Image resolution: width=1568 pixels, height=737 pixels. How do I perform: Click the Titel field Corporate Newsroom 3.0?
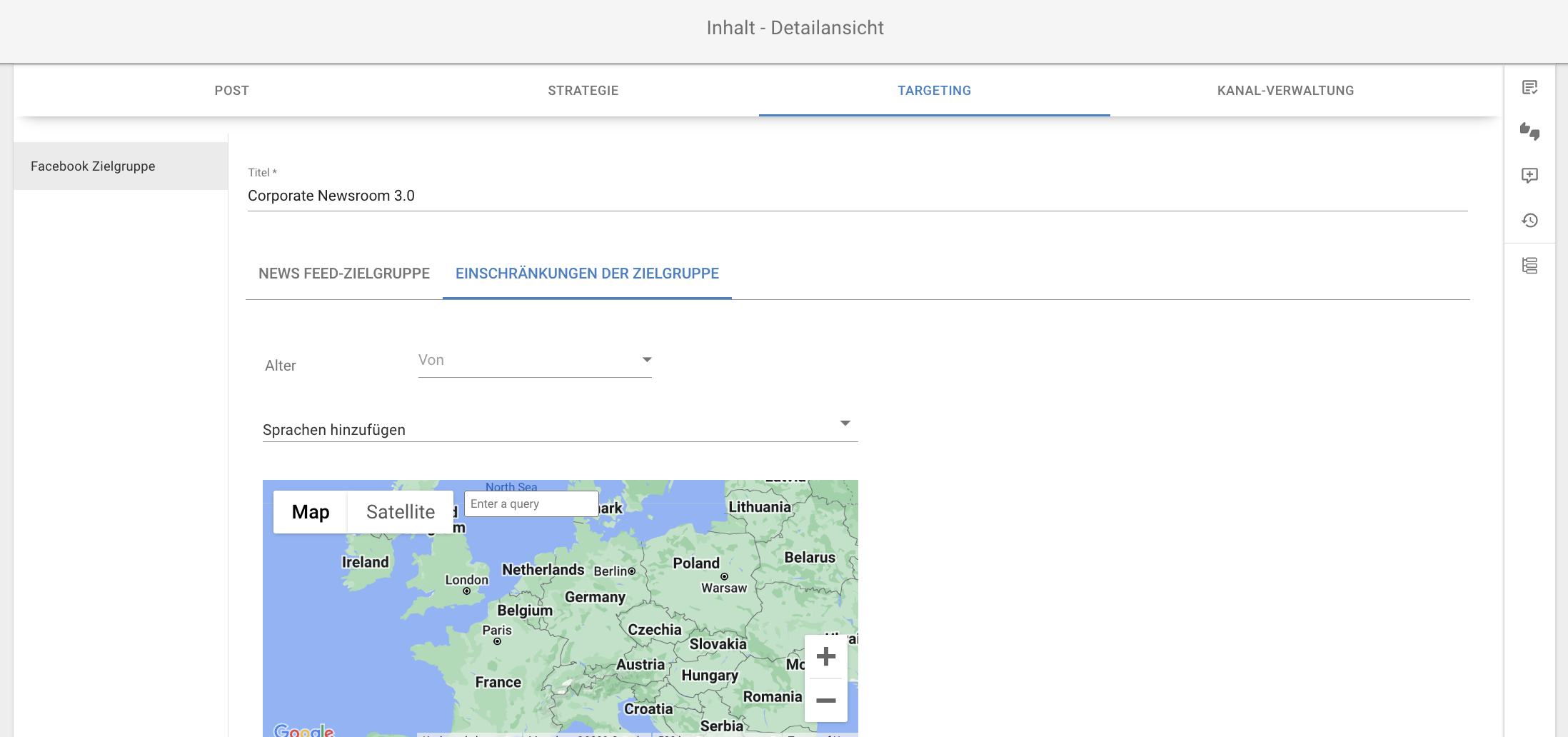(x=858, y=196)
